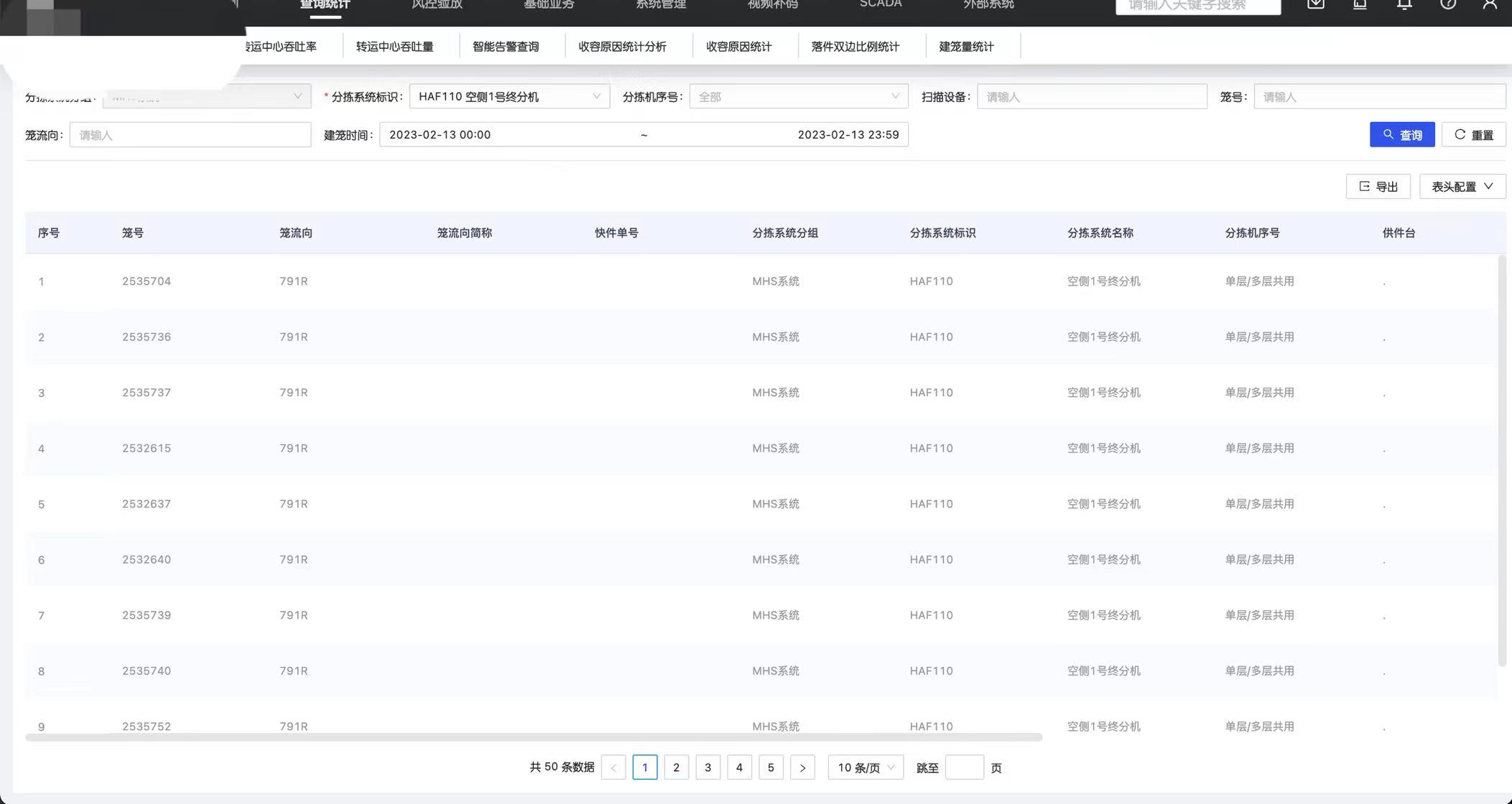Click the 笼号 column header
This screenshot has height=804, width=1512.
pos(133,233)
